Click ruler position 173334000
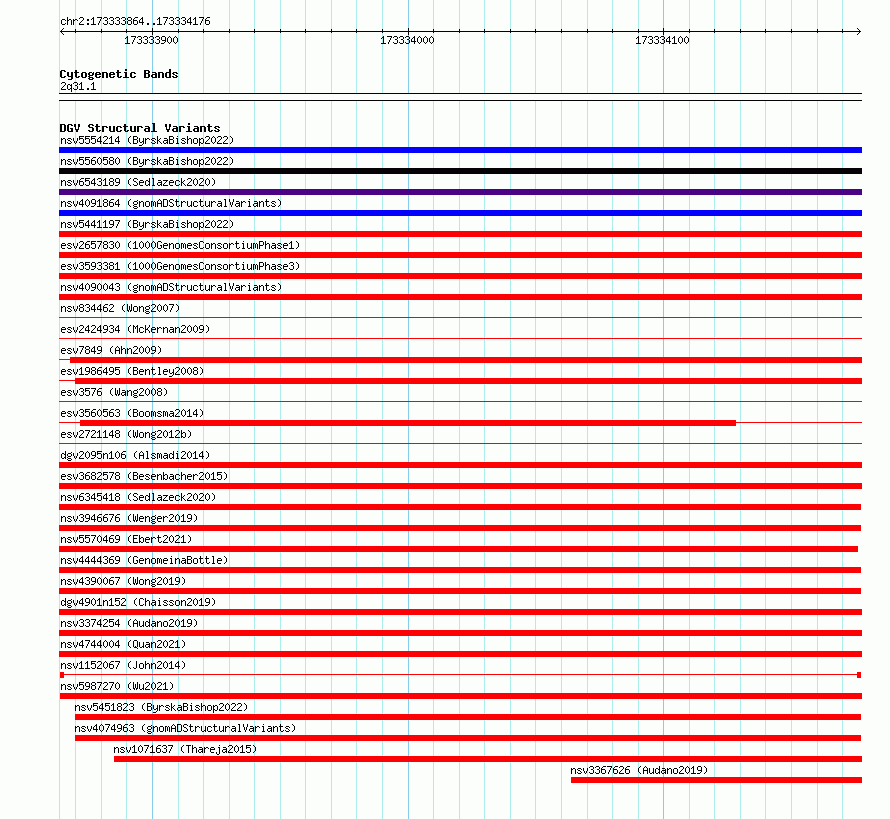 tap(408, 40)
